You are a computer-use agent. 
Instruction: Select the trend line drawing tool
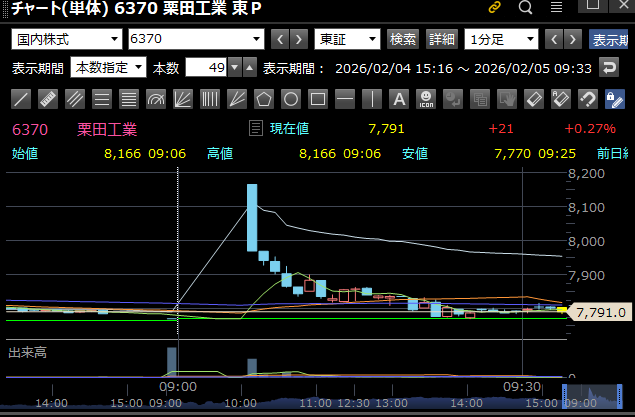pyautogui.click(x=21, y=99)
